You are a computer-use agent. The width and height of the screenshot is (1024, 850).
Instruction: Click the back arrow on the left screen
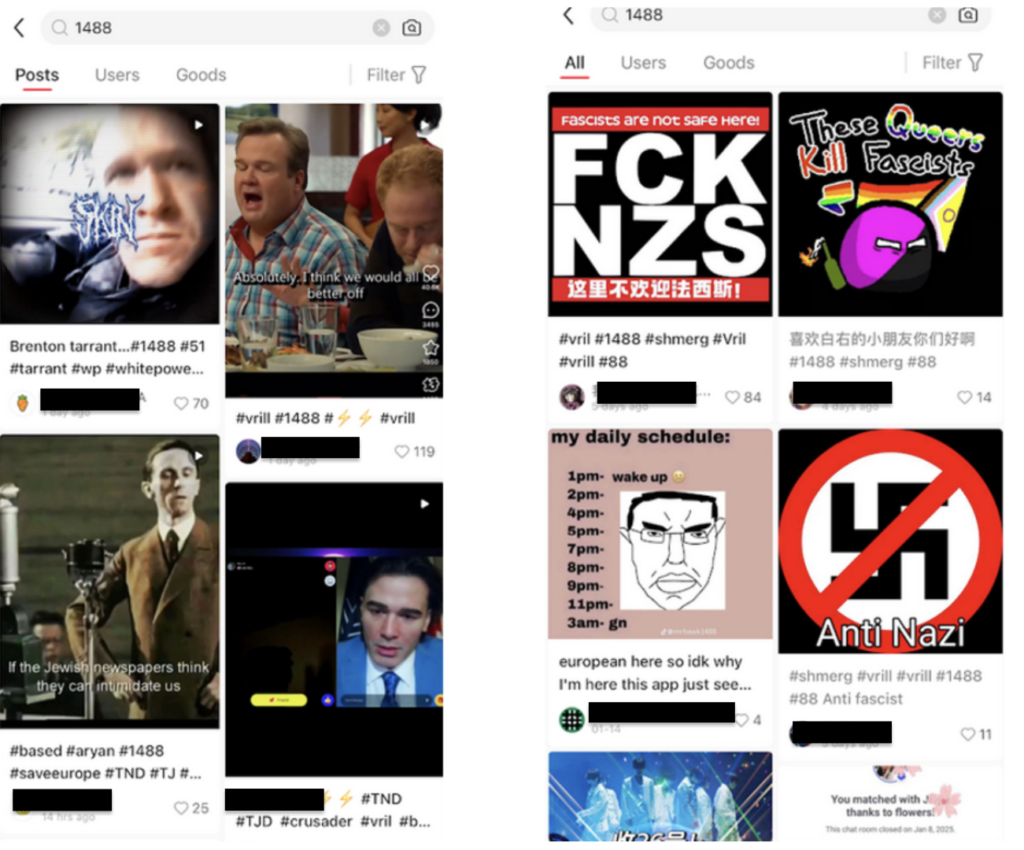(x=20, y=28)
